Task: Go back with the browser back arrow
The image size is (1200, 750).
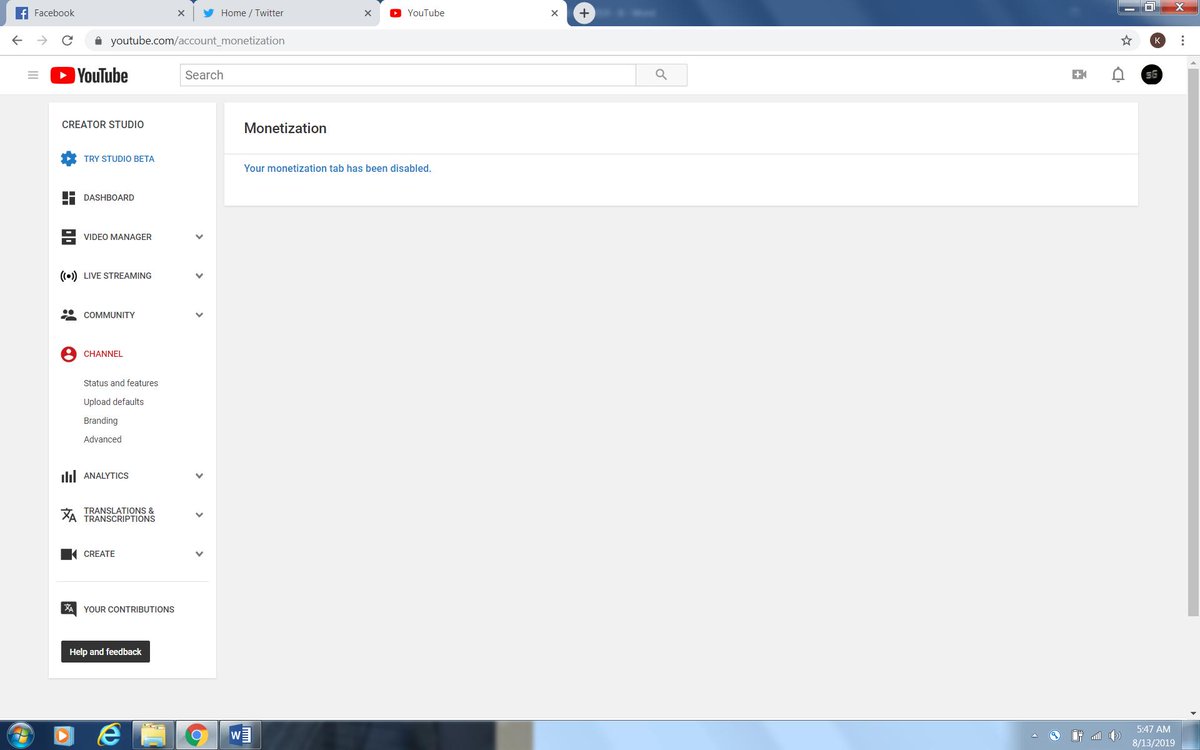Action: point(16,41)
